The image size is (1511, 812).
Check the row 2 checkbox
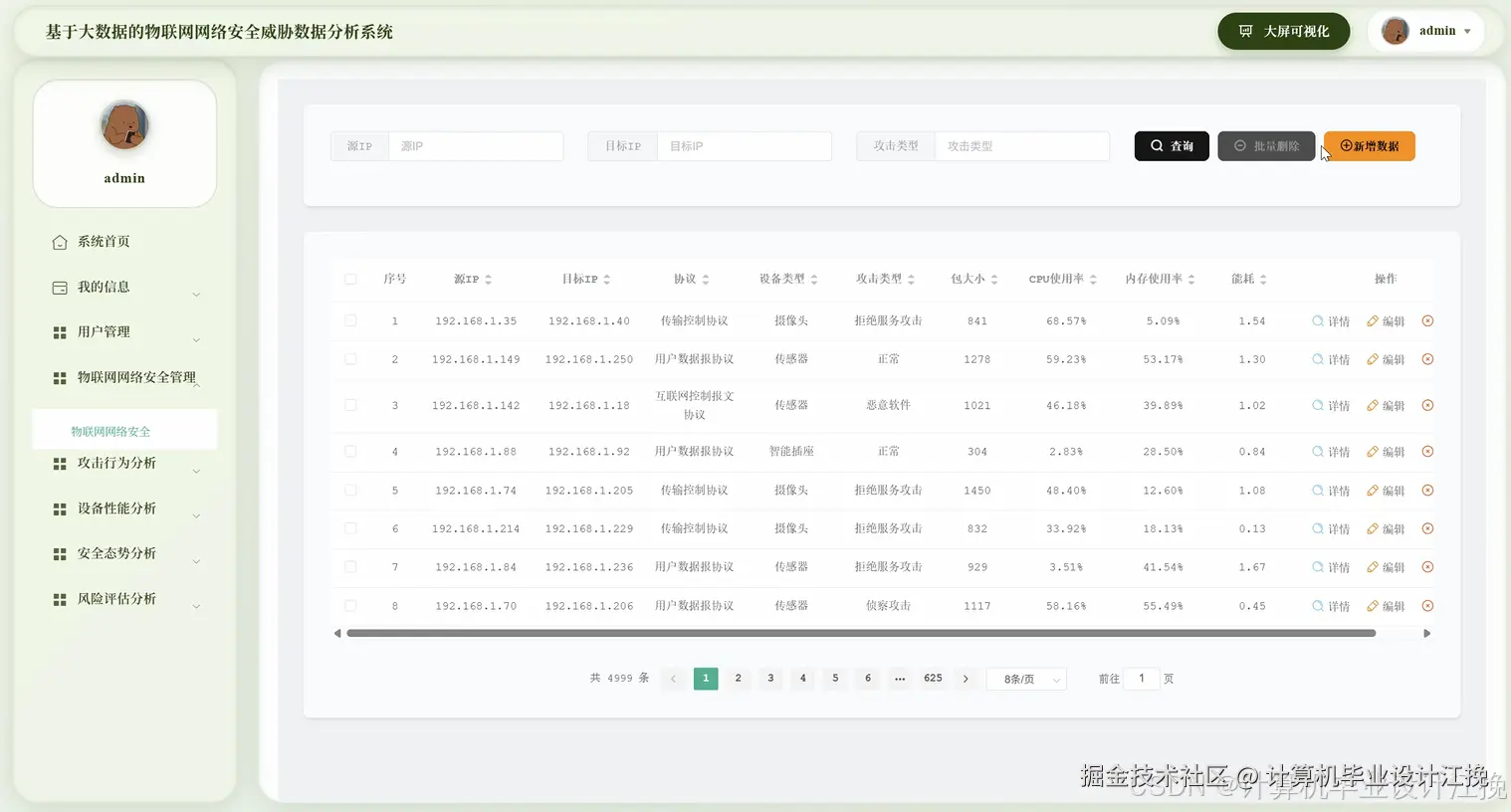(350, 359)
